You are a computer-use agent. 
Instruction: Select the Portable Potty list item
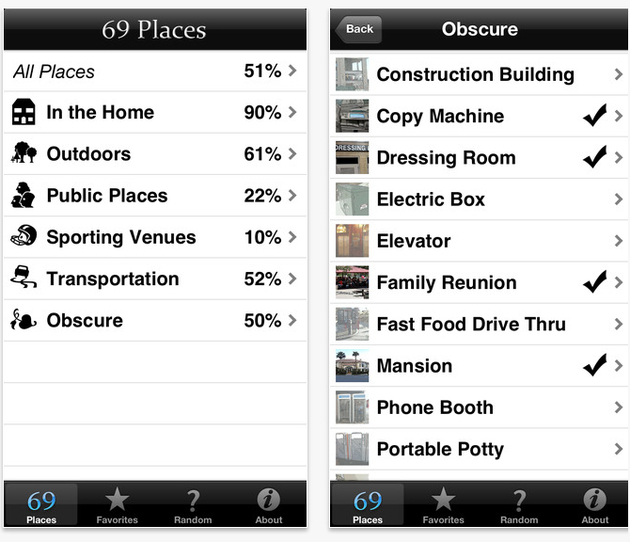pyautogui.click(x=439, y=449)
